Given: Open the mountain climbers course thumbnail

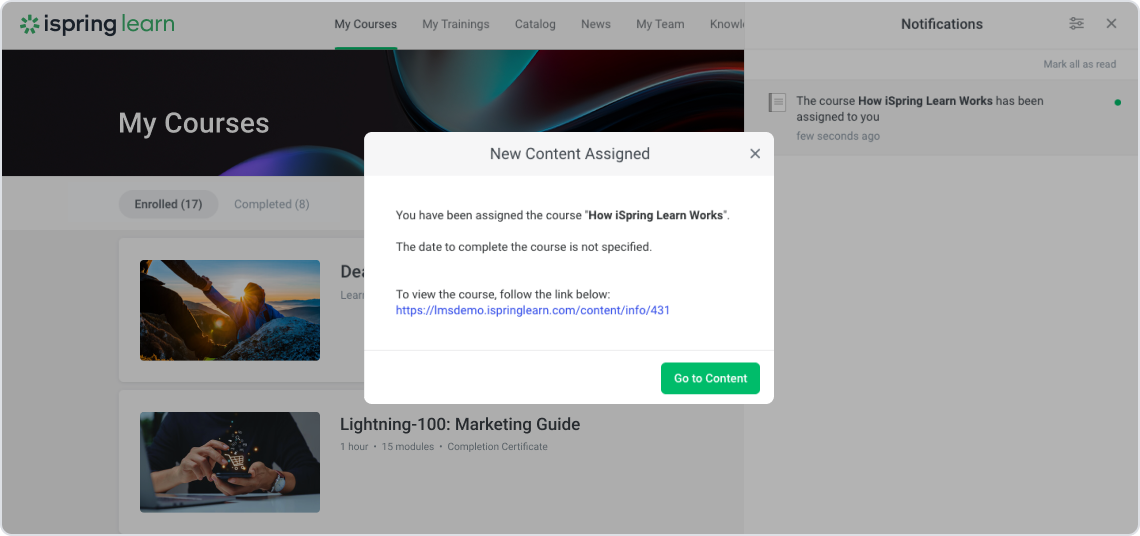Looking at the screenshot, I should (230, 311).
